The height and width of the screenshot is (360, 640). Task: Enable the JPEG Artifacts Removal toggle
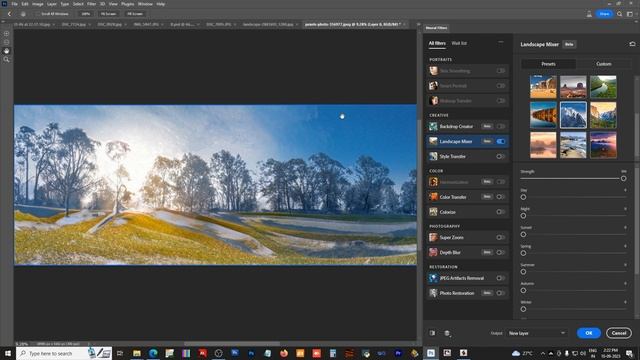pyautogui.click(x=501, y=278)
